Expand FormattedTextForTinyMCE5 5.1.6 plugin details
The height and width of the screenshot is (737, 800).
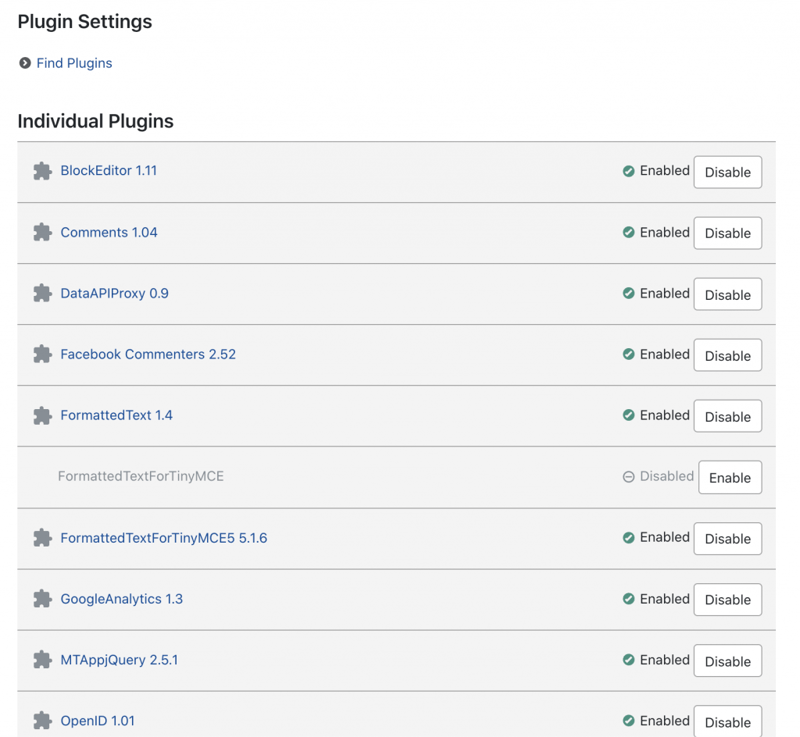point(163,538)
